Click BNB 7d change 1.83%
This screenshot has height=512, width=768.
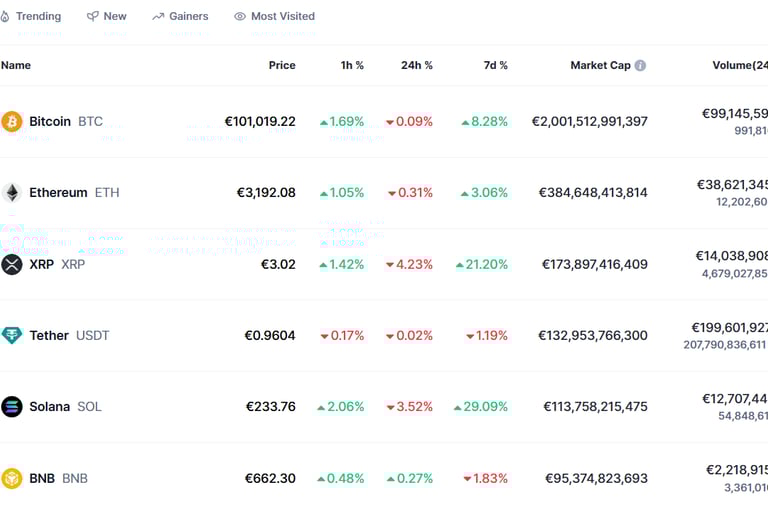[485, 478]
